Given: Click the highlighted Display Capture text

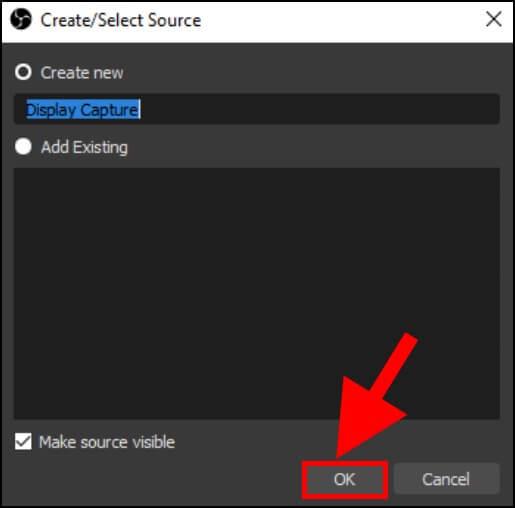Looking at the screenshot, I should (x=83, y=109).
